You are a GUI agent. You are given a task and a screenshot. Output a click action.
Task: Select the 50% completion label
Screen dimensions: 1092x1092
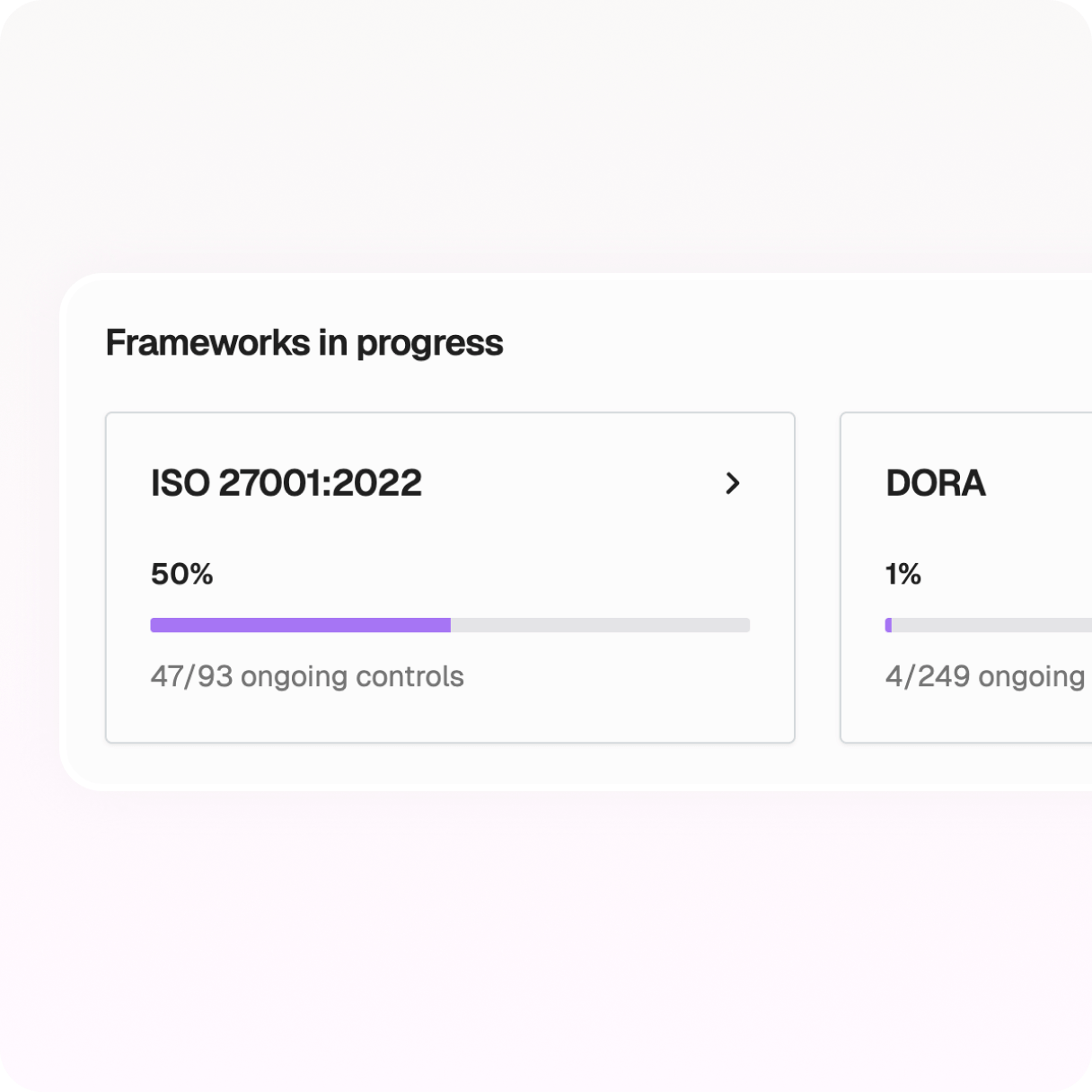click(x=182, y=574)
